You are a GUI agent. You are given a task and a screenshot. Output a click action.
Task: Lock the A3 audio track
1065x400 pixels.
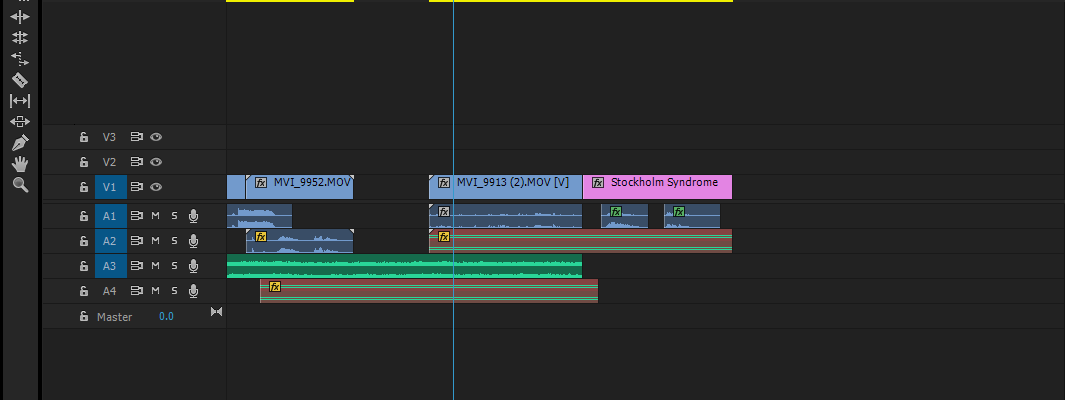pyautogui.click(x=84, y=266)
